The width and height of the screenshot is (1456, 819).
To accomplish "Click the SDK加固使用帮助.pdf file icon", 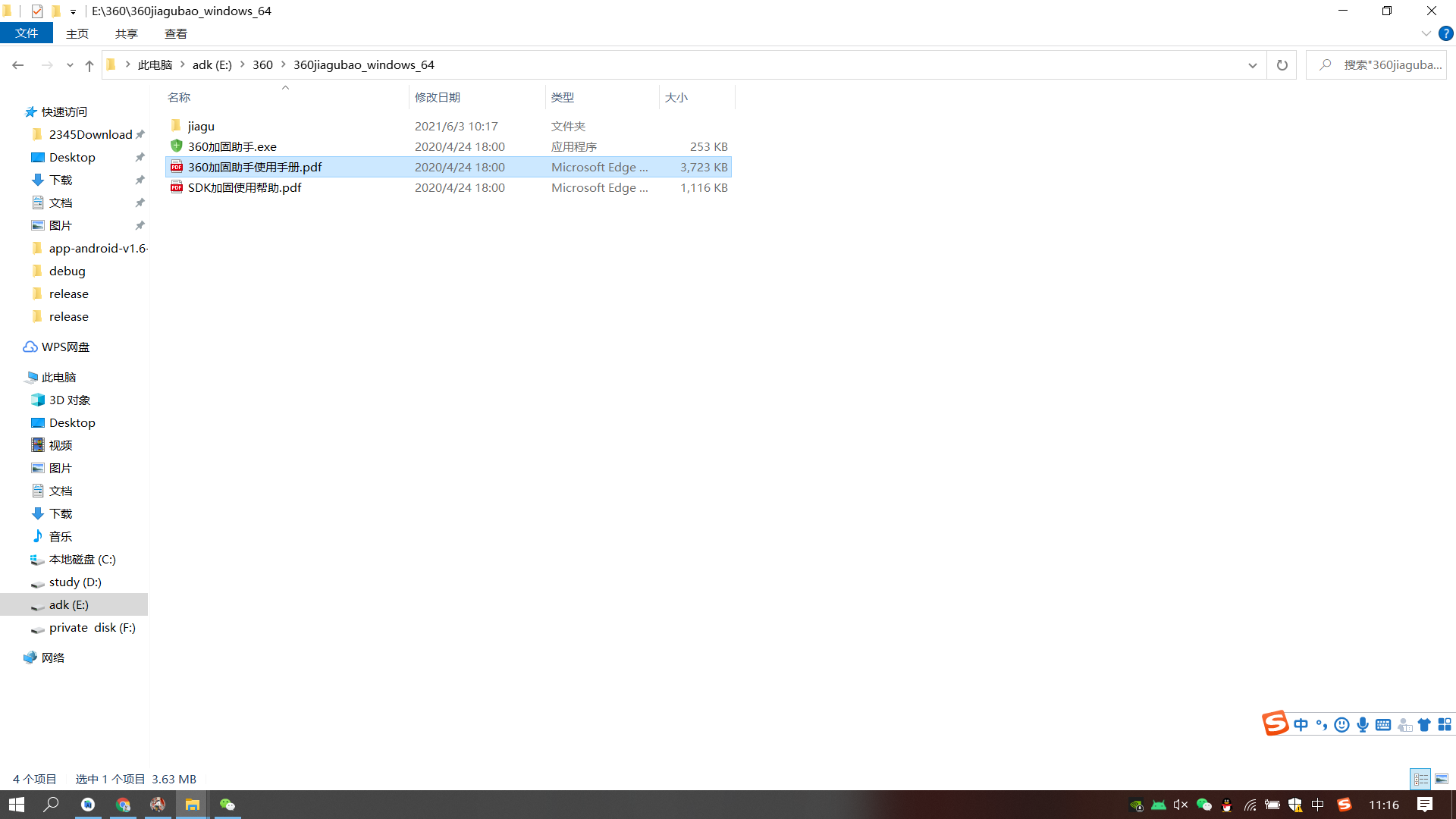I will coord(177,187).
